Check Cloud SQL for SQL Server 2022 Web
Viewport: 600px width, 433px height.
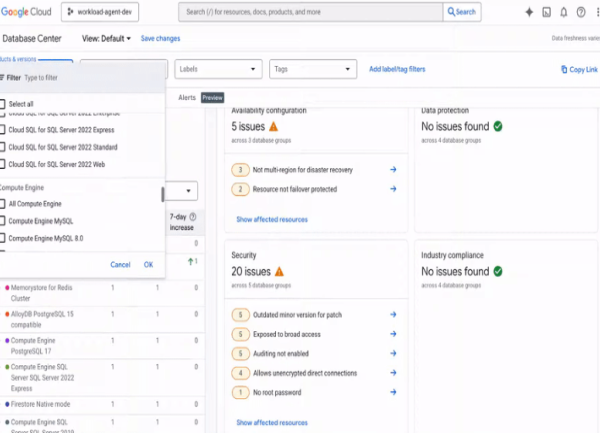tap(2, 164)
